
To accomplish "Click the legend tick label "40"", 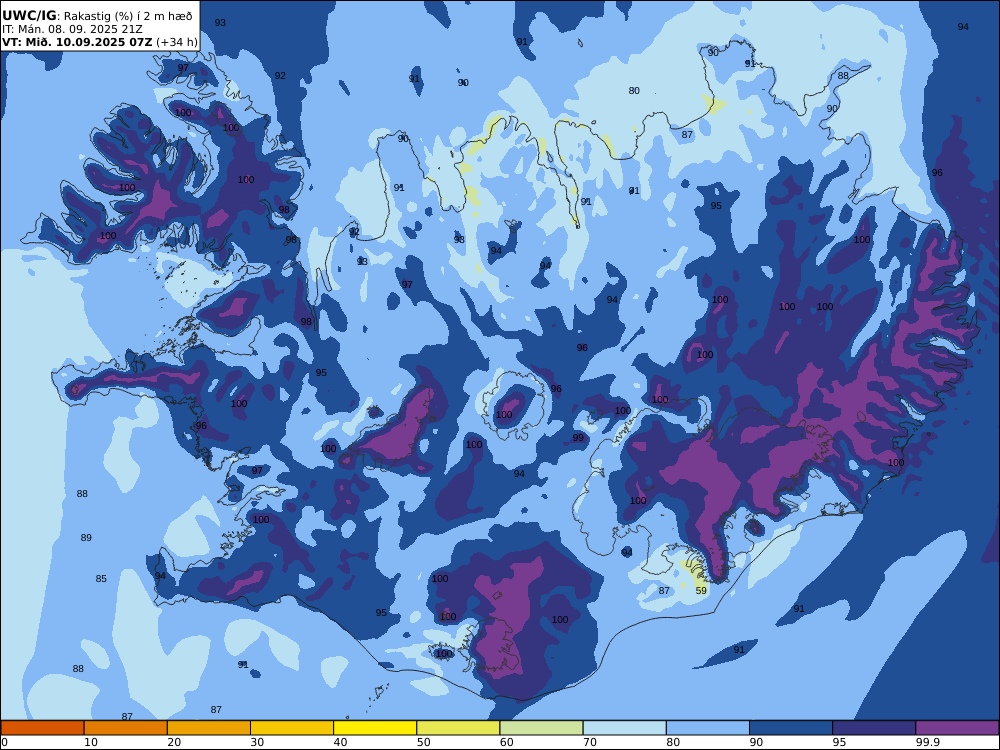I will click(341, 742).
